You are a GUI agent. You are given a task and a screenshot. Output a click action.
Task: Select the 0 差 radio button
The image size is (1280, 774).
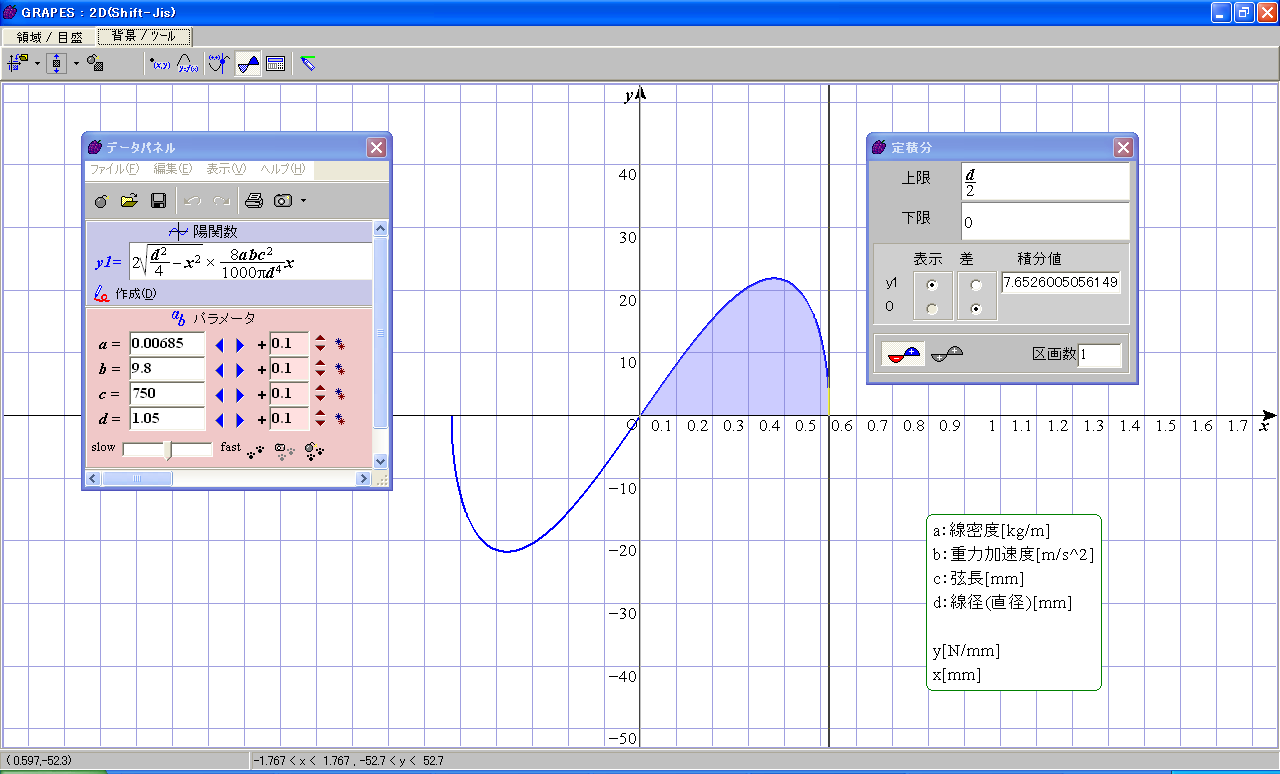click(976, 309)
